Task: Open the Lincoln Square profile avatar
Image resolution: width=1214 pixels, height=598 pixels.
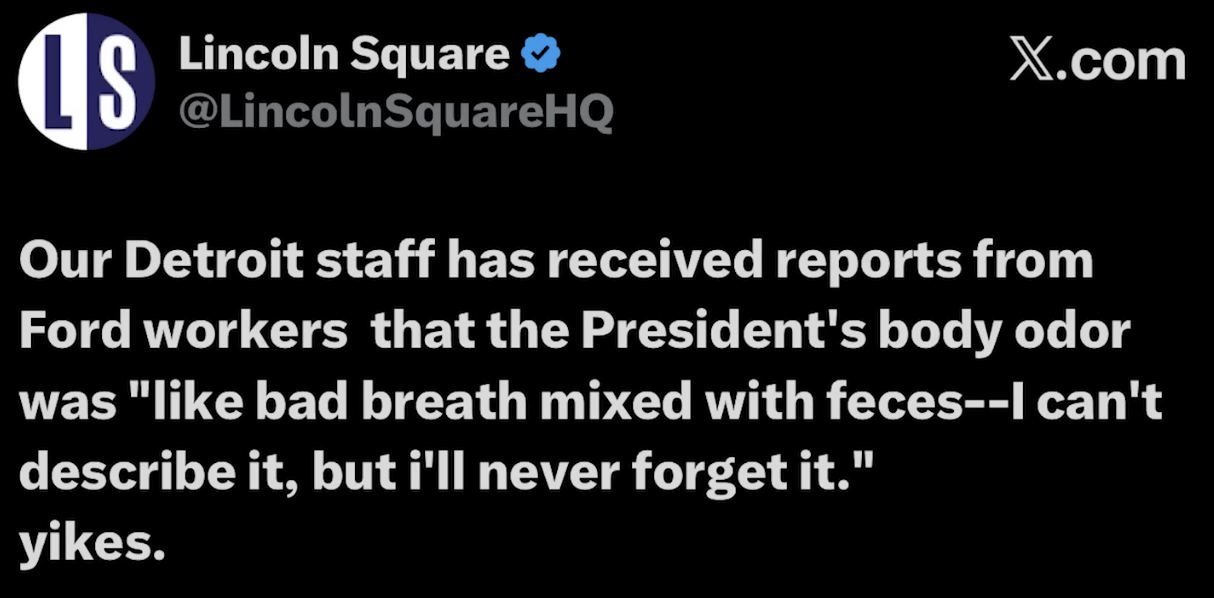Action: 87,82
